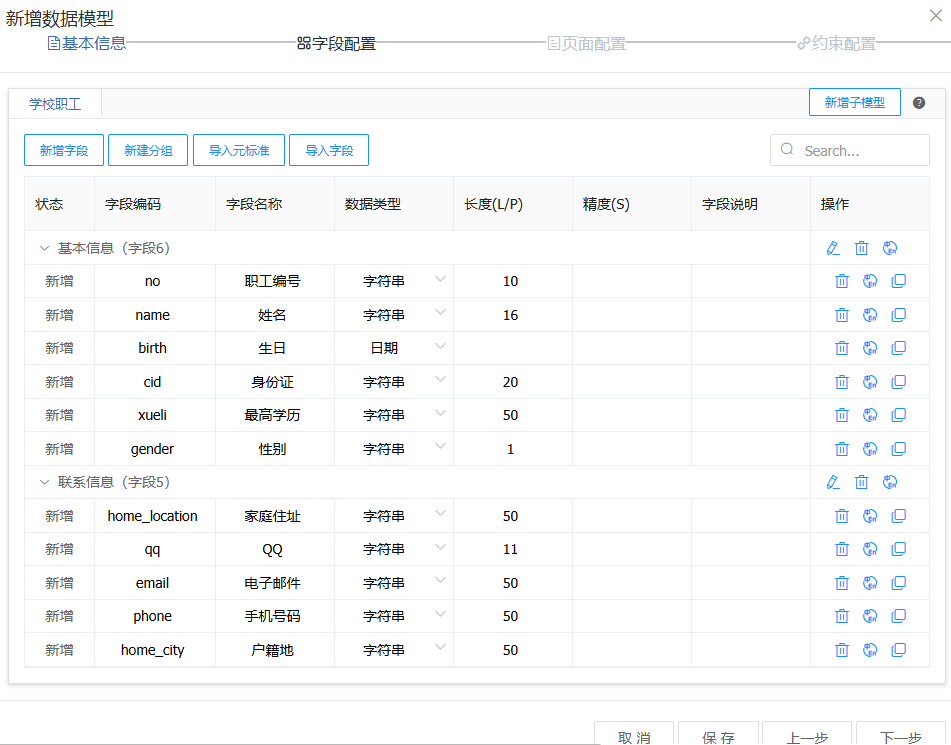Go to 基本信息 step
This screenshot has height=745, width=951.
tap(87, 43)
